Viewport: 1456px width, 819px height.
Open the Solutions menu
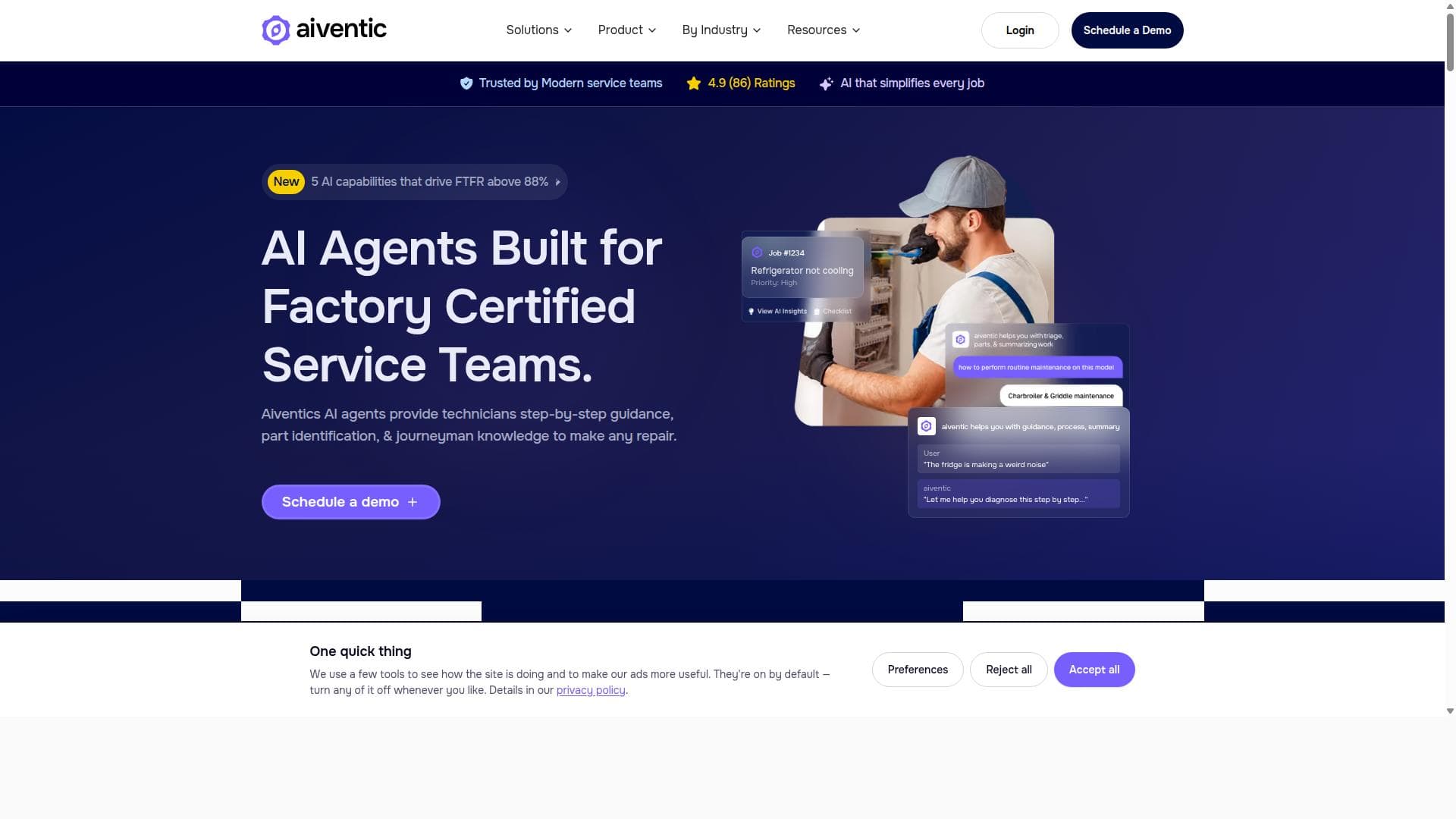[539, 30]
